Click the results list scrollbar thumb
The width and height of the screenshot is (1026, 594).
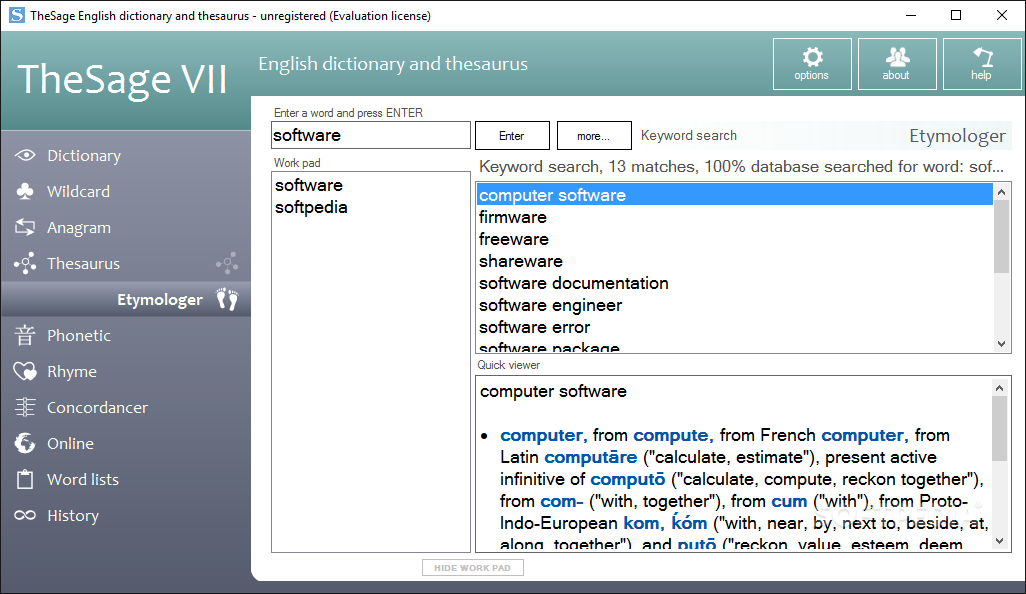[1001, 236]
